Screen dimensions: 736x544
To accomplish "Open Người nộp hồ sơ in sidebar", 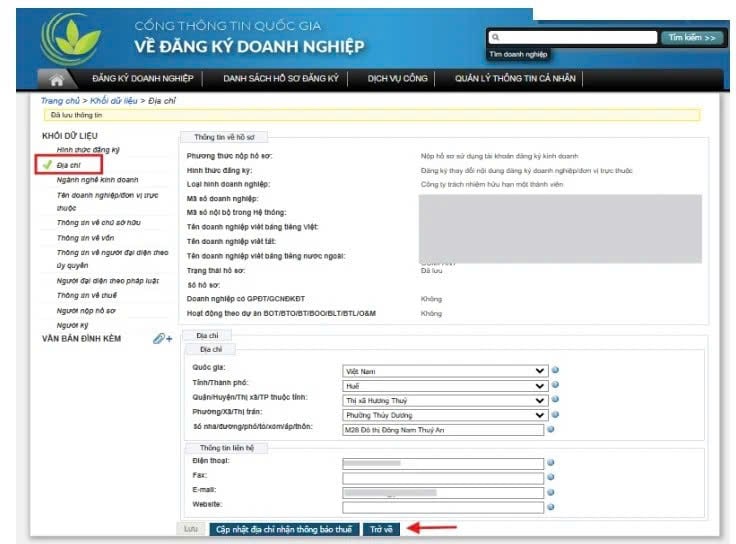I will (x=86, y=310).
